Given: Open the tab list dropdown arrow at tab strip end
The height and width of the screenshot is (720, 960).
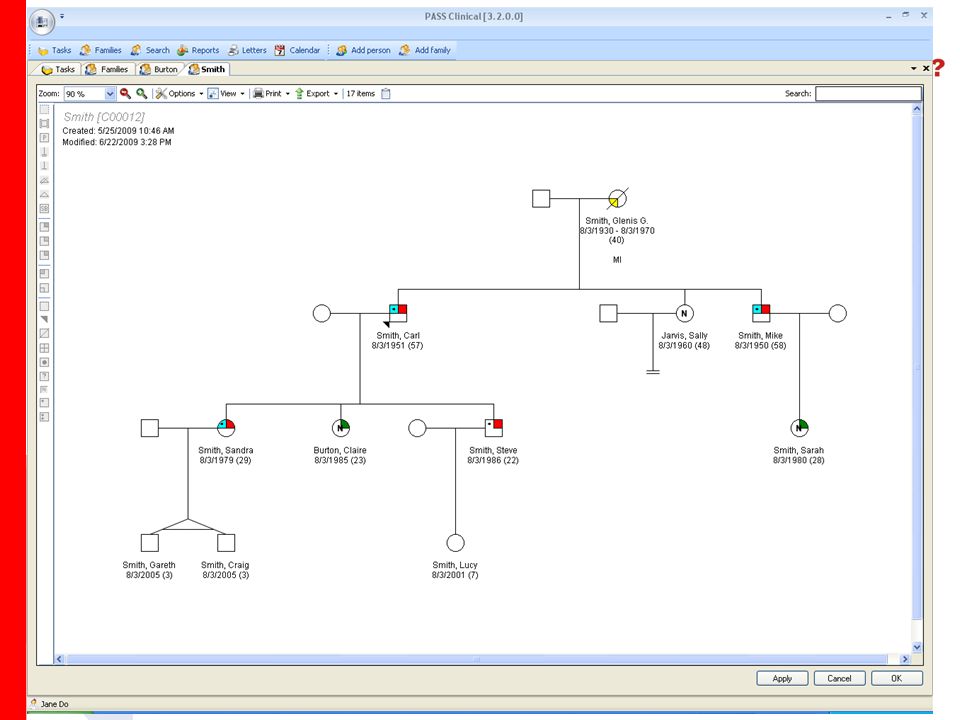Looking at the screenshot, I should 913,69.
